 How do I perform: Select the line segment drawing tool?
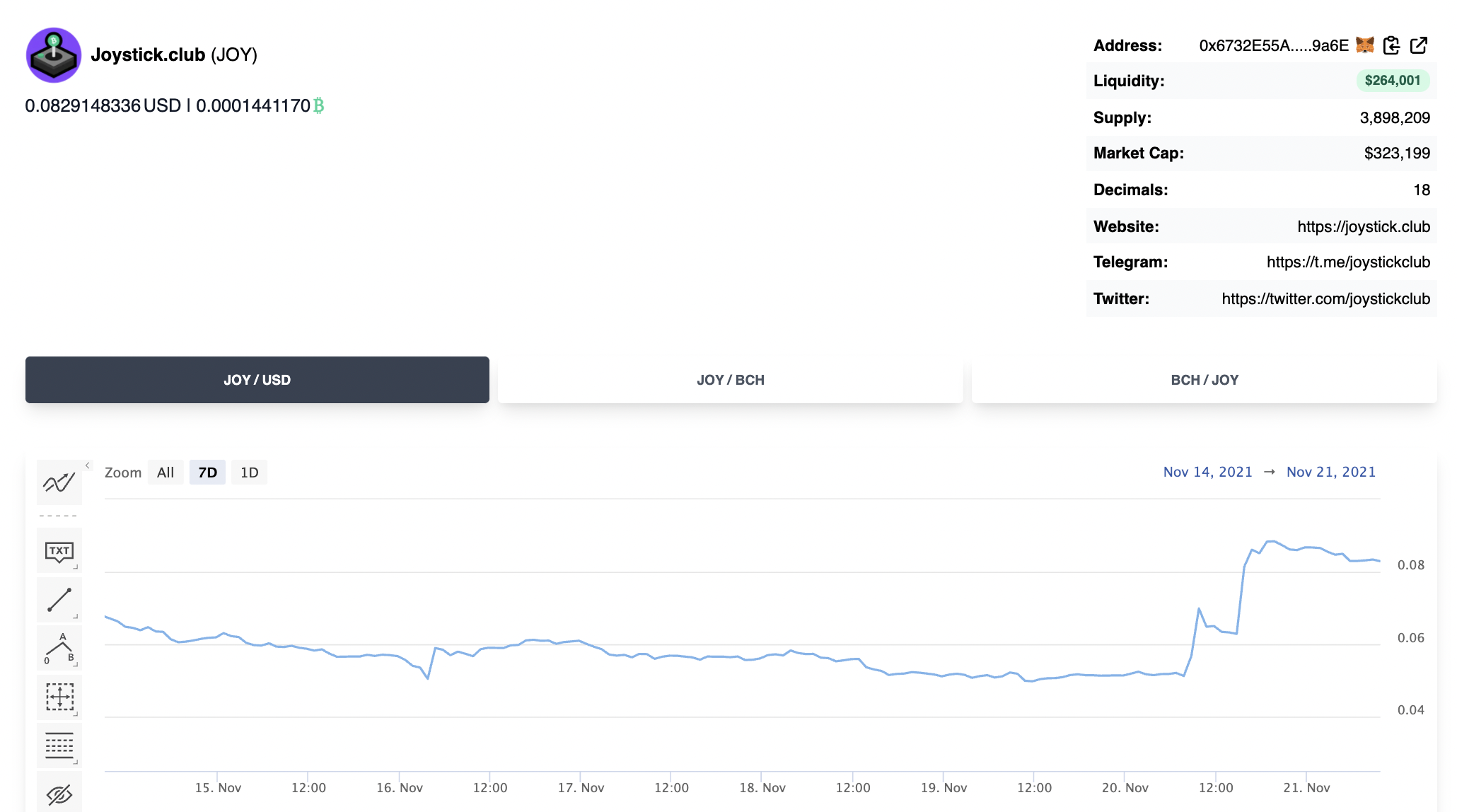(x=59, y=600)
